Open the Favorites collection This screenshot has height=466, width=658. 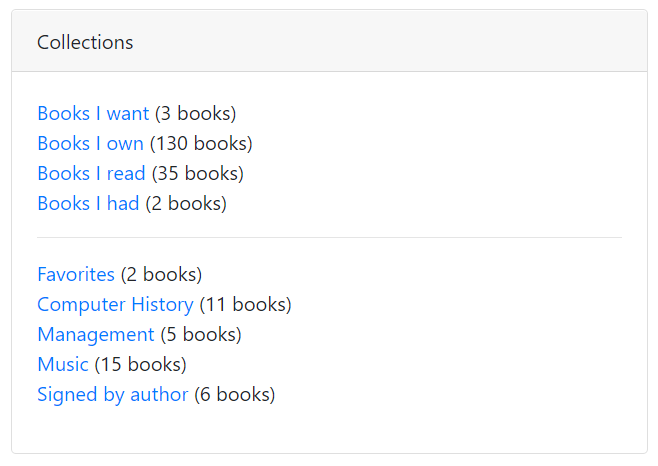(x=76, y=274)
